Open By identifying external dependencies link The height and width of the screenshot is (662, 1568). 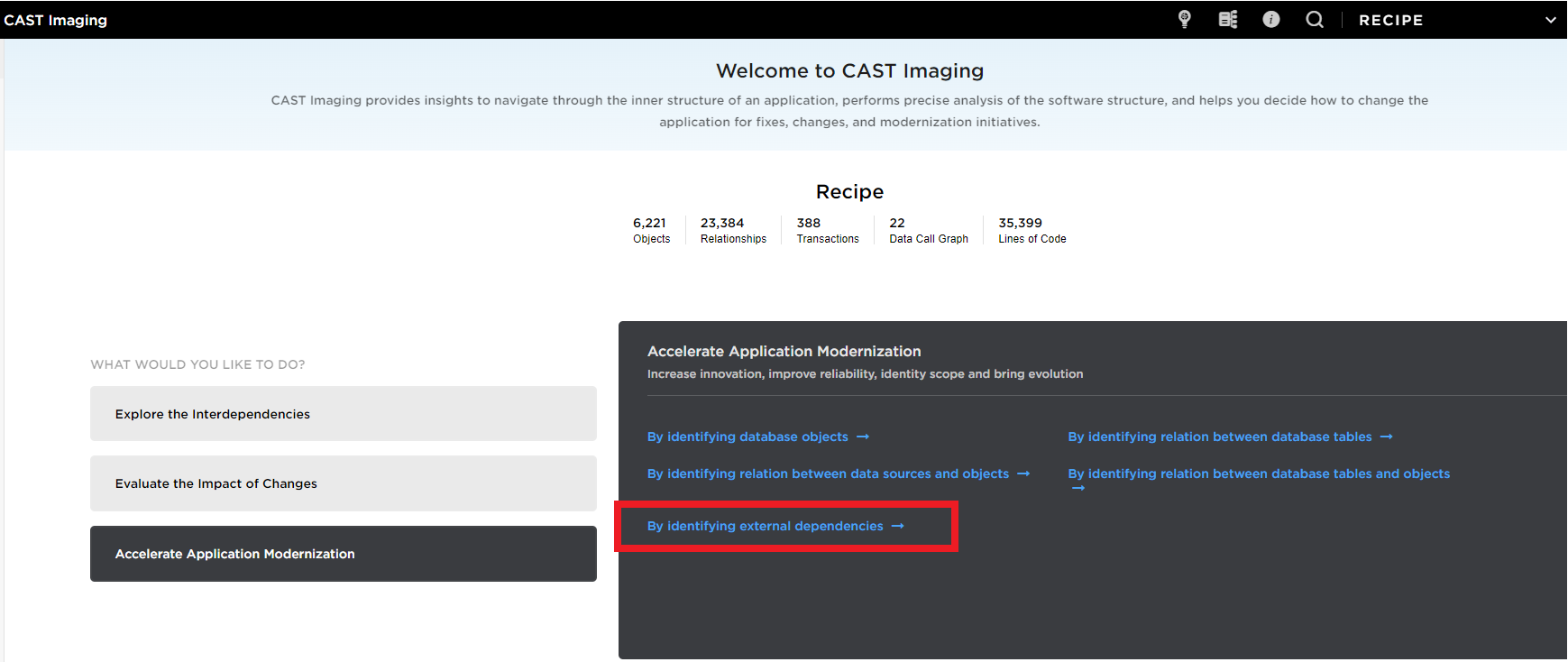[766, 526]
